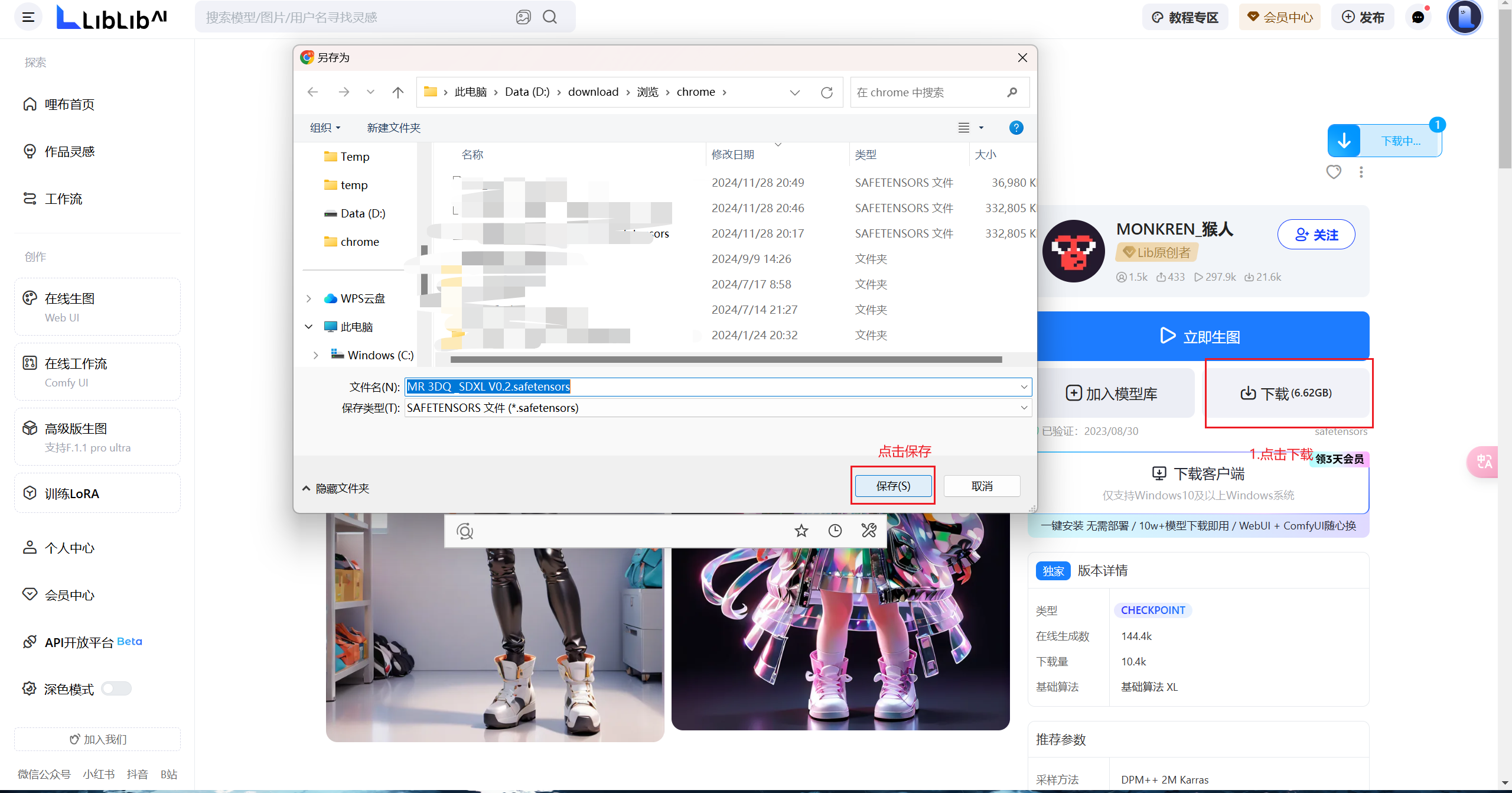Click the blue help question mark icon
The height and width of the screenshot is (793, 1512).
tap(1016, 128)
